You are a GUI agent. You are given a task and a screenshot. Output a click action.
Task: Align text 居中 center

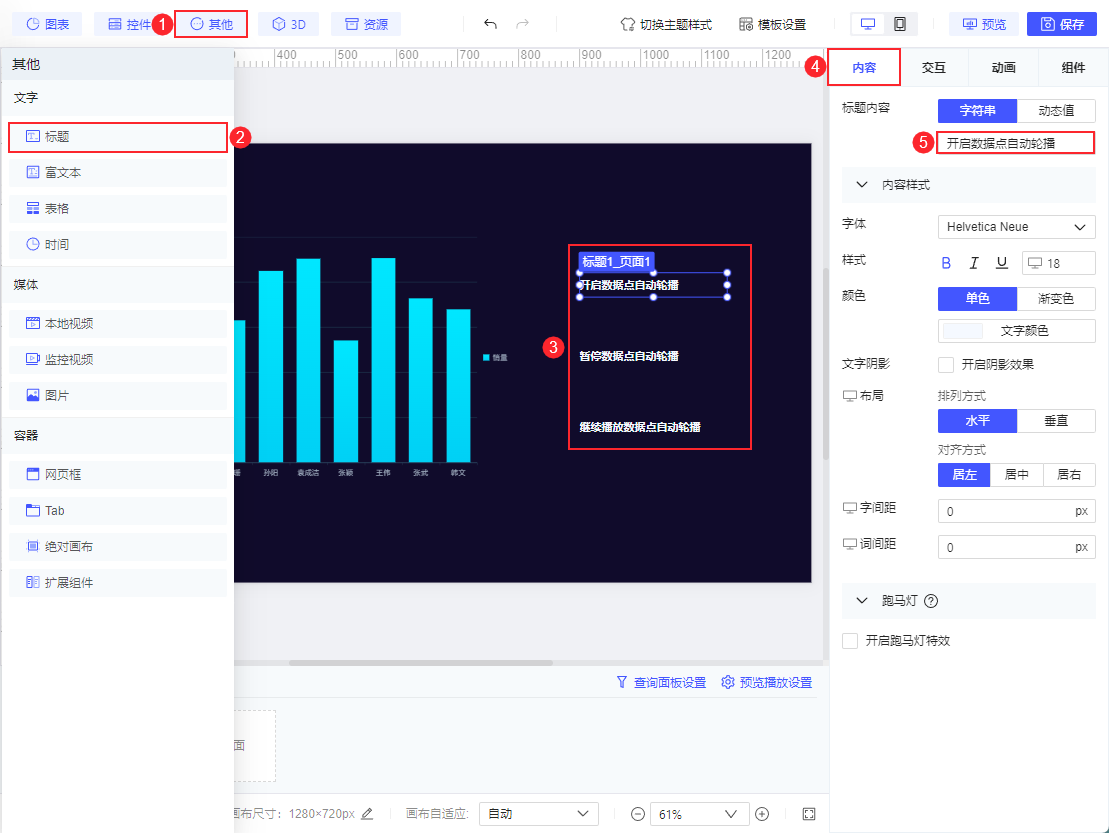tap(1016, 474)
